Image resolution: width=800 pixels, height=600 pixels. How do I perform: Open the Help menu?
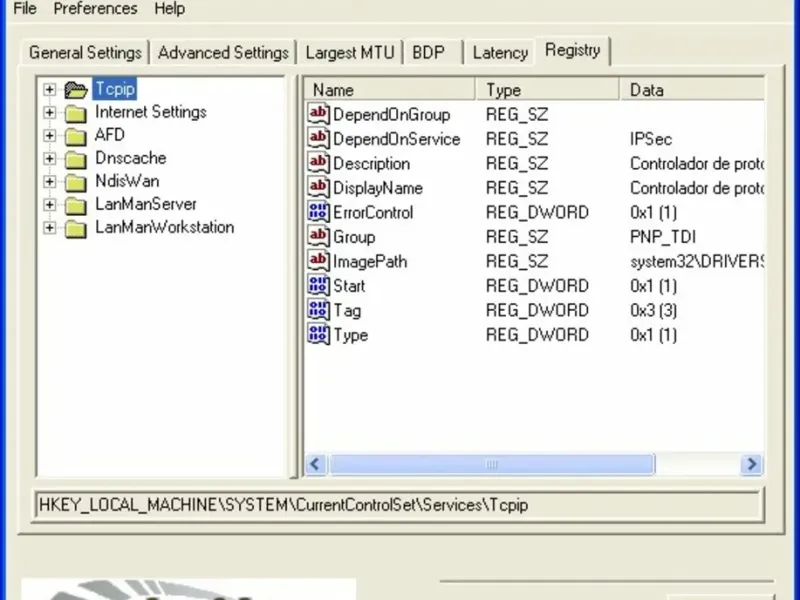[x=169, y=9]
